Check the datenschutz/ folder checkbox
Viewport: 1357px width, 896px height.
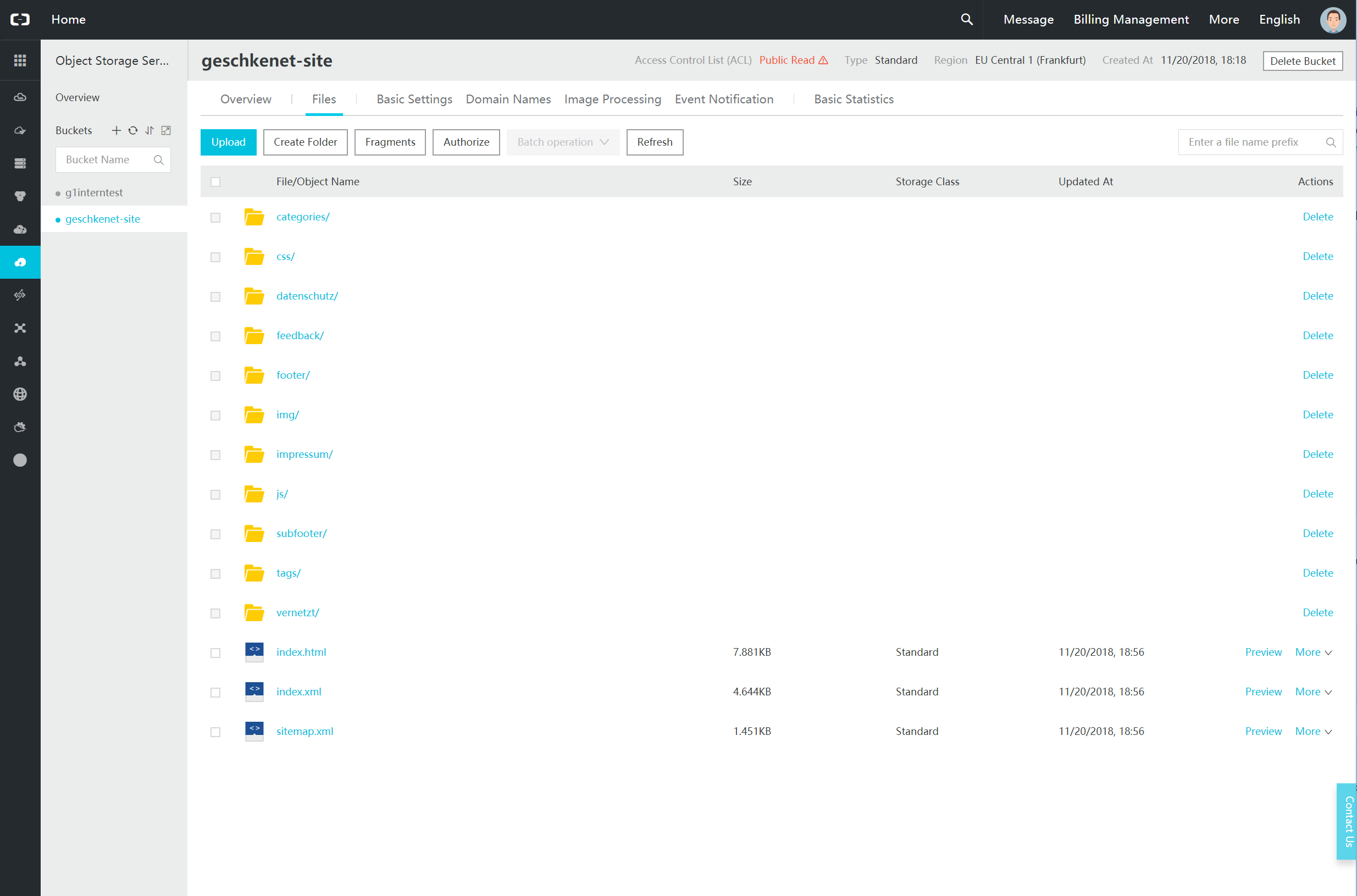pos(215,297)
